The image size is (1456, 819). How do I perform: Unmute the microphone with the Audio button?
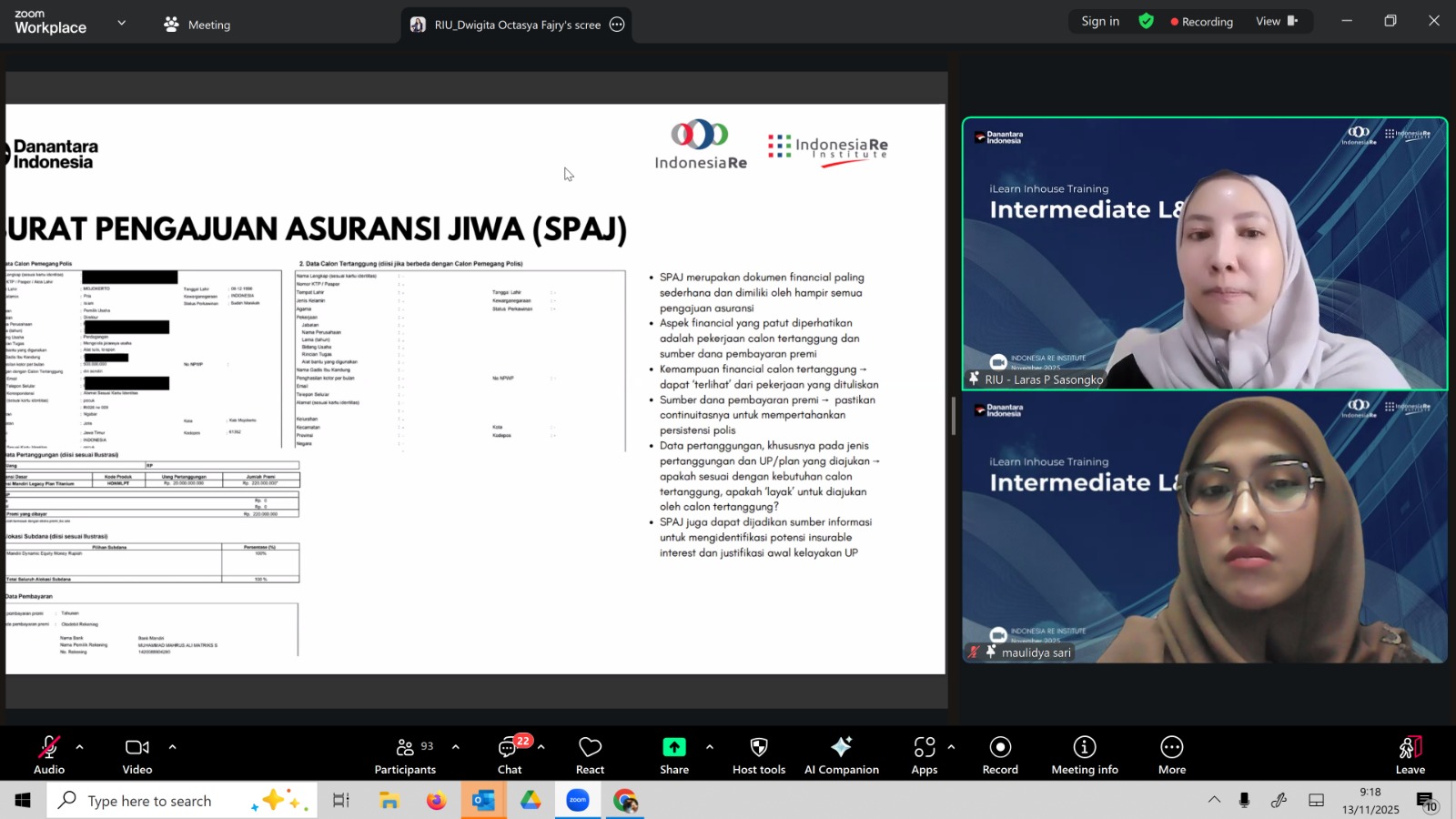(49, 754)
